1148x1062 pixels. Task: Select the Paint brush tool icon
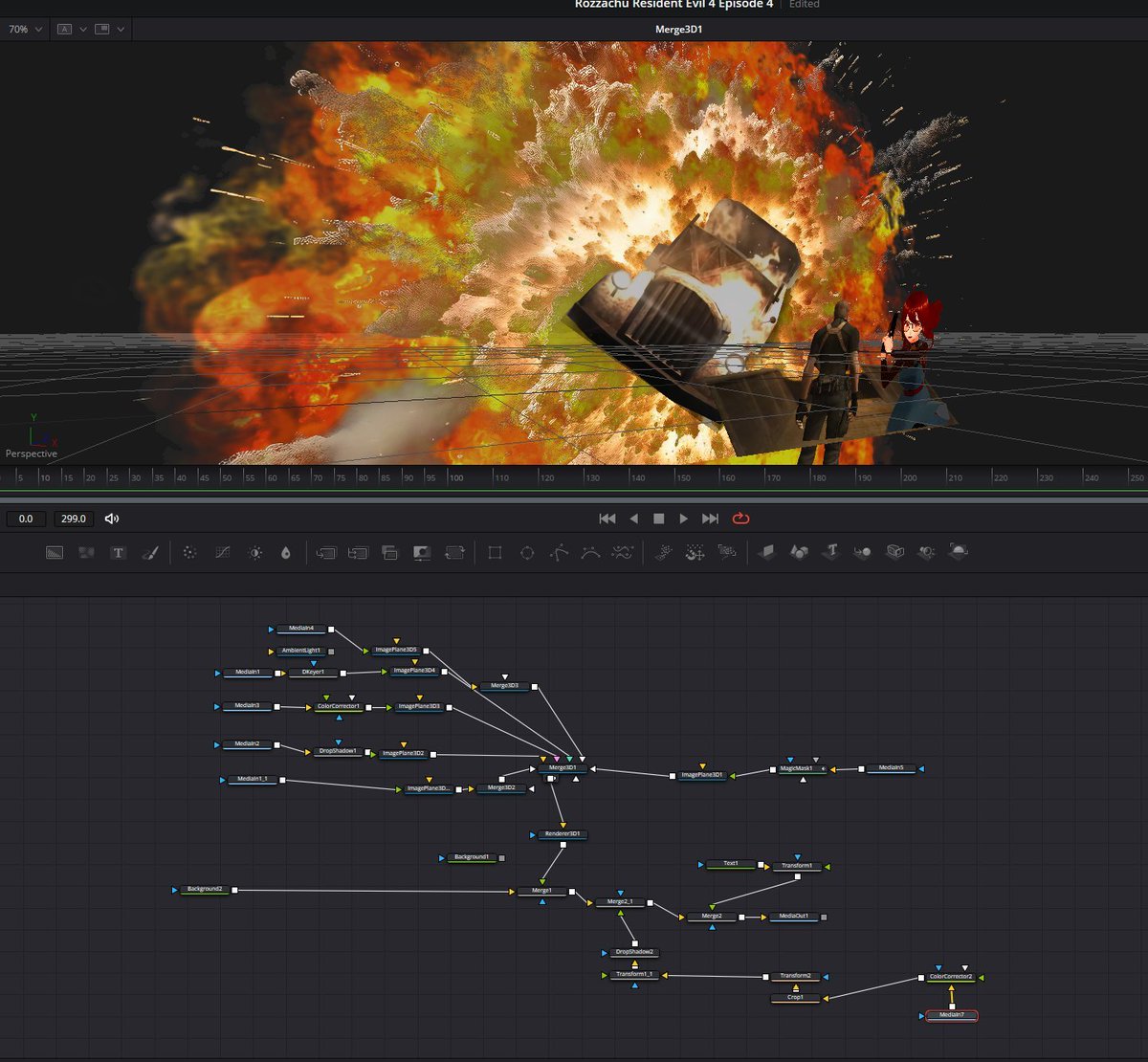150,553
